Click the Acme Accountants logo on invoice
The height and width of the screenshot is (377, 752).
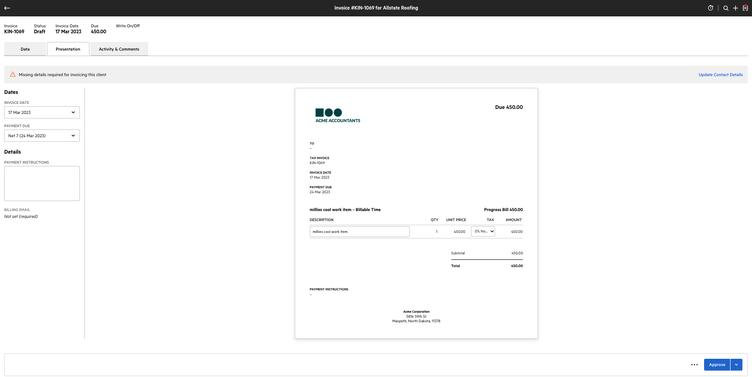(x=338, y=116)
